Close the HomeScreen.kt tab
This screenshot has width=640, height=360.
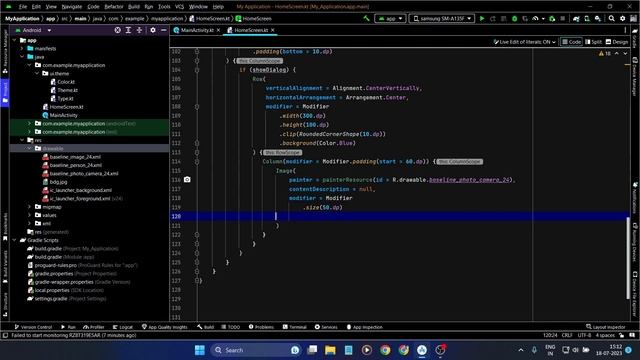point(272,30)
